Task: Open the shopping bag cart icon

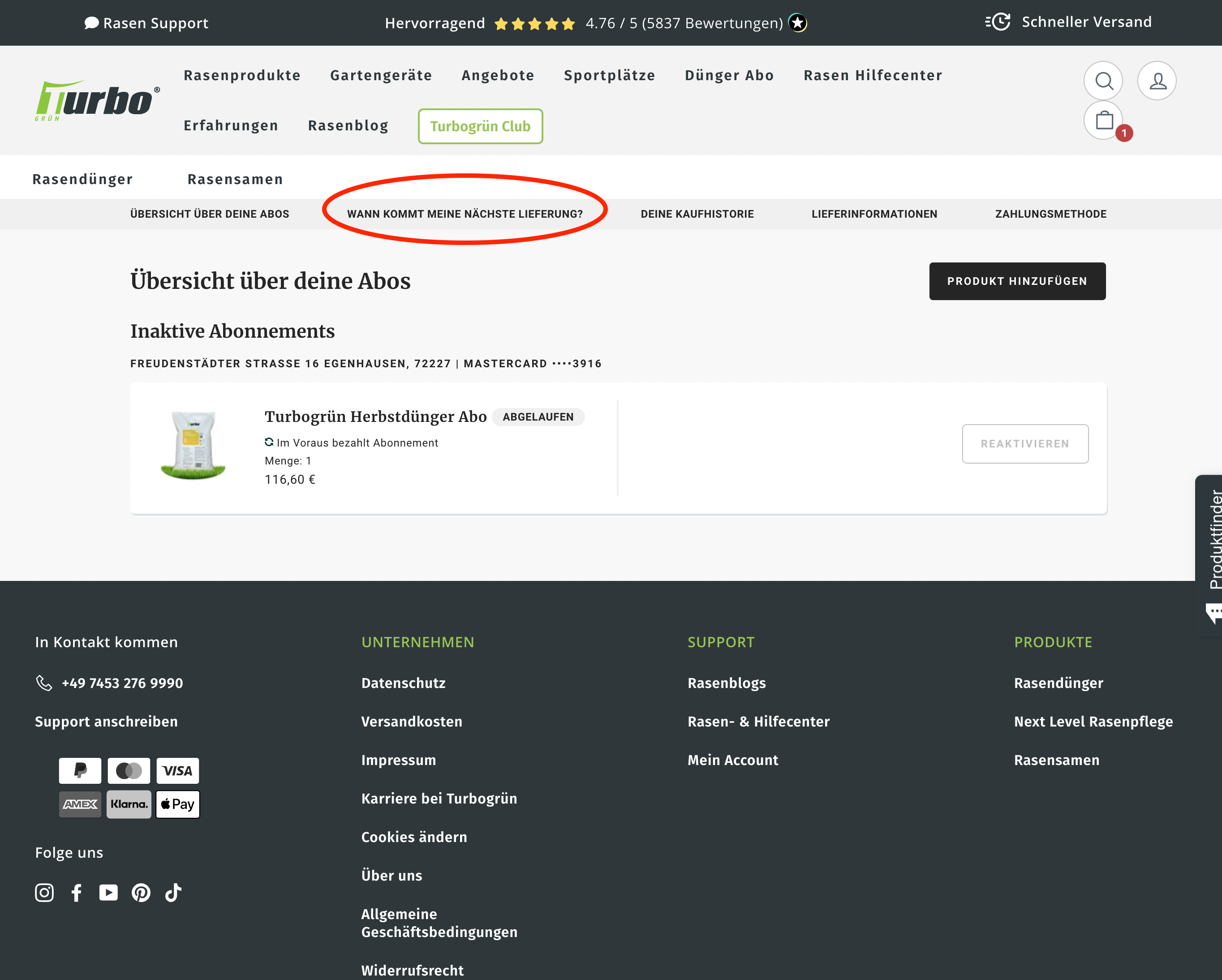Action: coord(1104,120)
